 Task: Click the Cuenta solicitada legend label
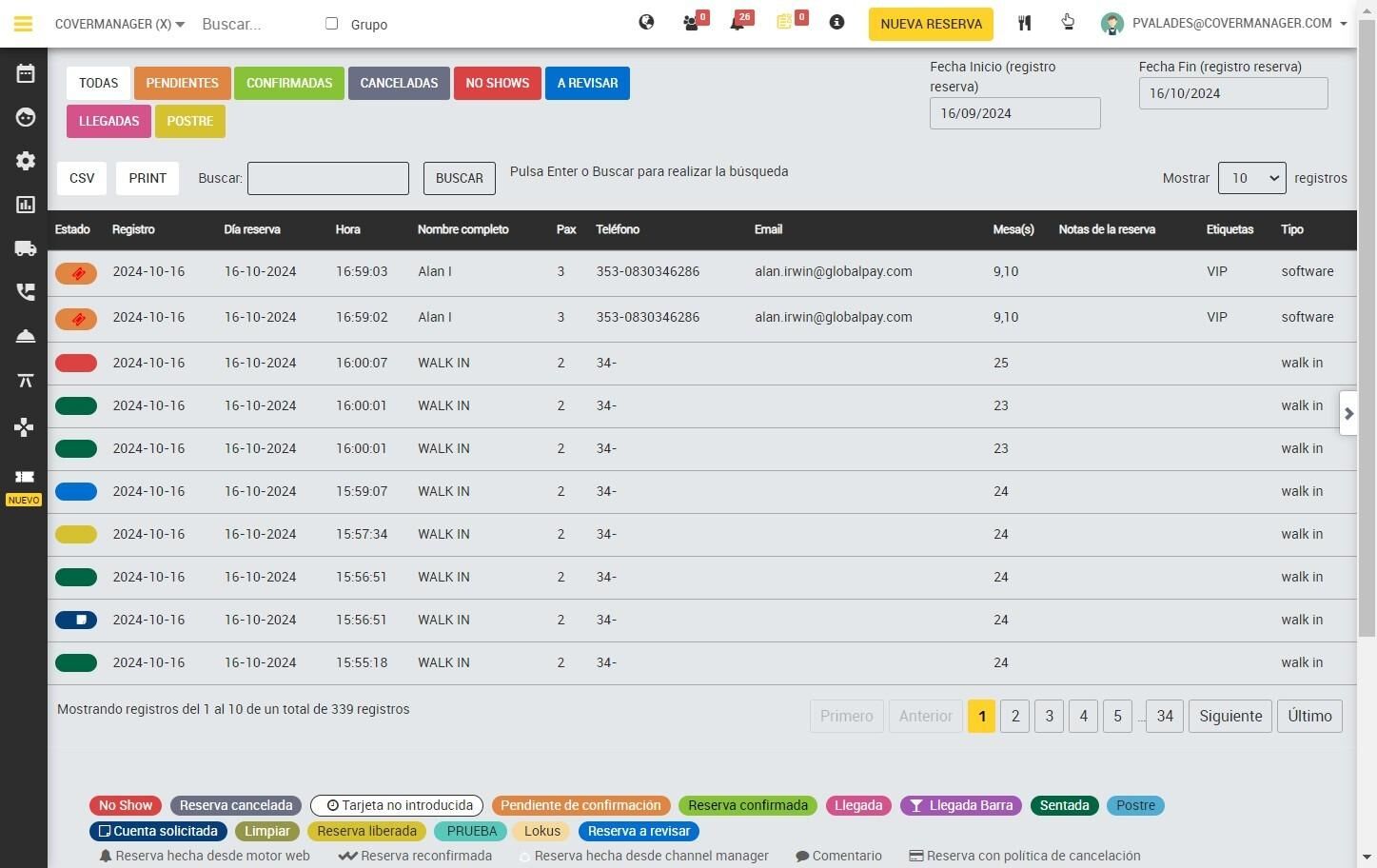point(158,831)
